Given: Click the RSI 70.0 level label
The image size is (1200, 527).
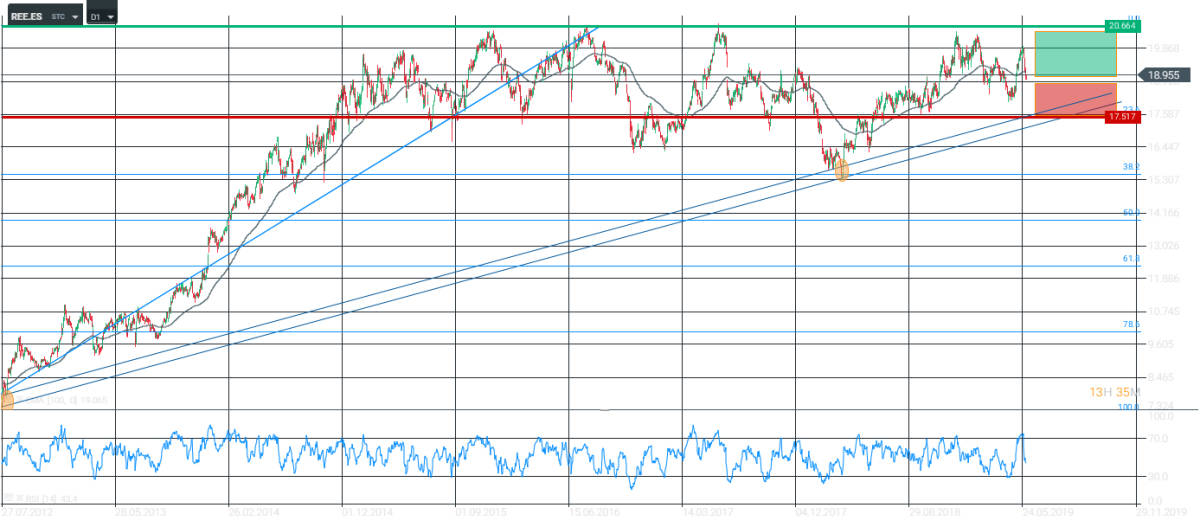Looking at the screenshot, I should coord(1132,438).
